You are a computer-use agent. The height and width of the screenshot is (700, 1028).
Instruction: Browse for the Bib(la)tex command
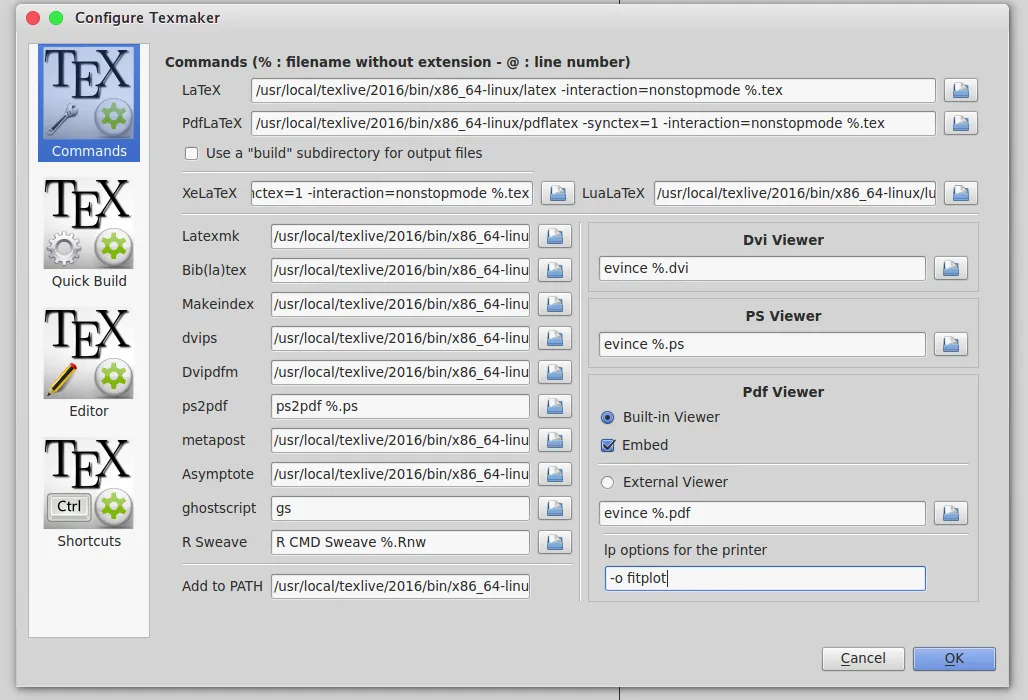coord(555,270)
